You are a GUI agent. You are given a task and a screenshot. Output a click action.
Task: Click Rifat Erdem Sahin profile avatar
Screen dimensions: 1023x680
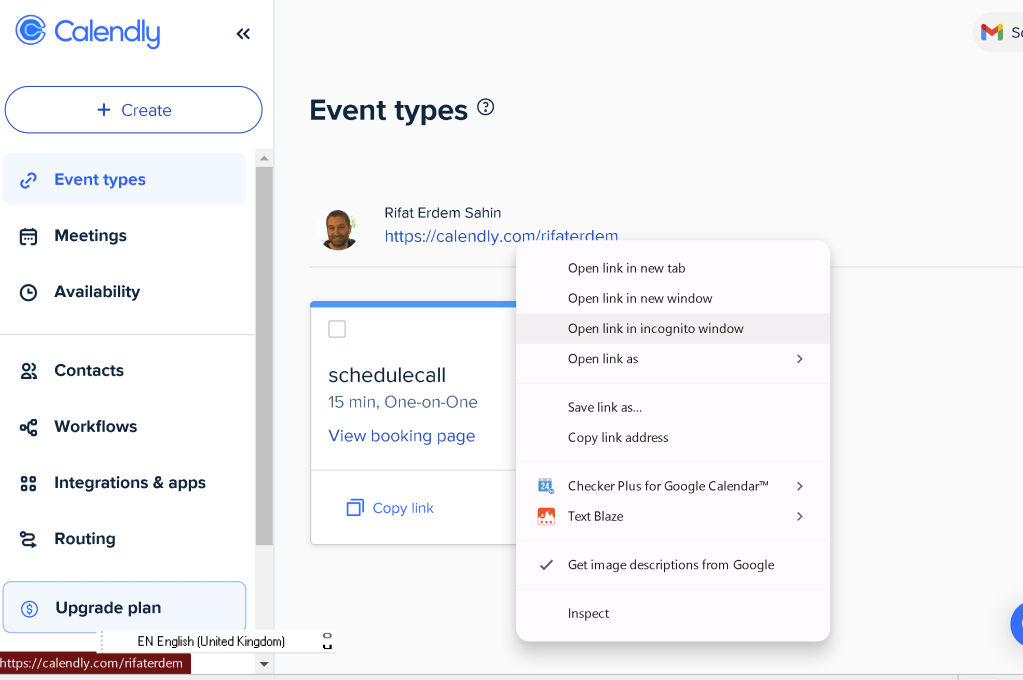coord(339,229)
